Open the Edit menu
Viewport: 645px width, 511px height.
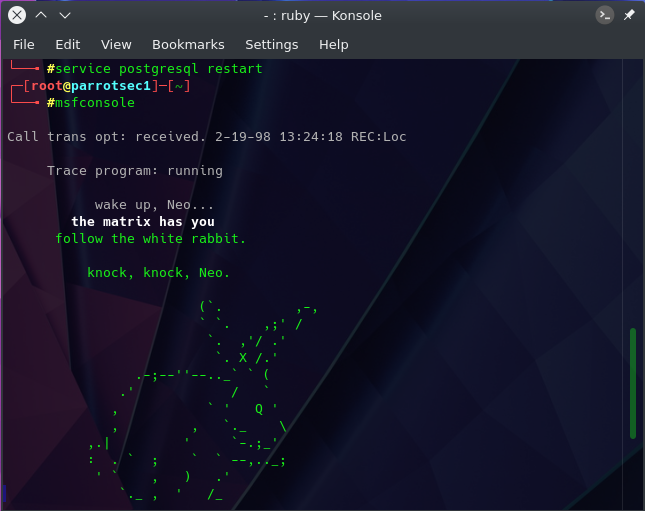pyautogui.click(x=68, y=44)
